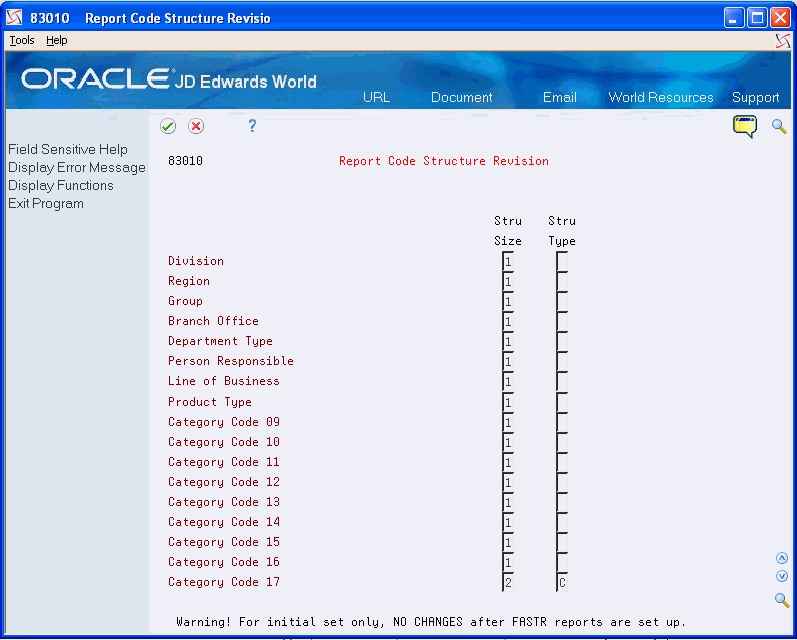Screen dimensions: 797x640
Task: Click Category Code 15 Stru Type field
Action: click(562, 542)
